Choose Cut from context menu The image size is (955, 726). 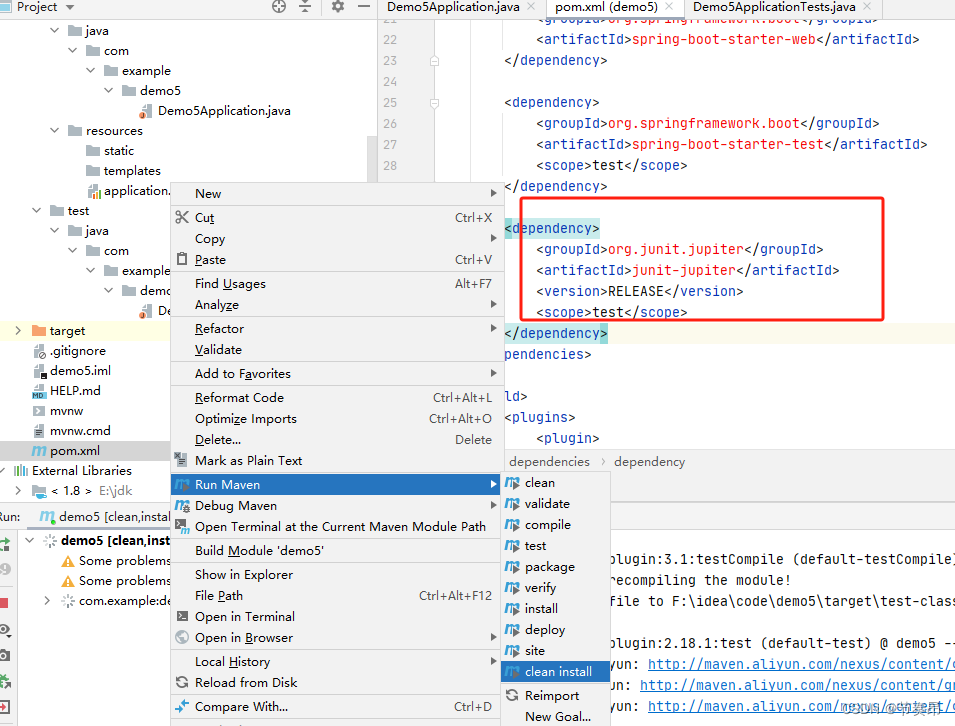(335, 218)
